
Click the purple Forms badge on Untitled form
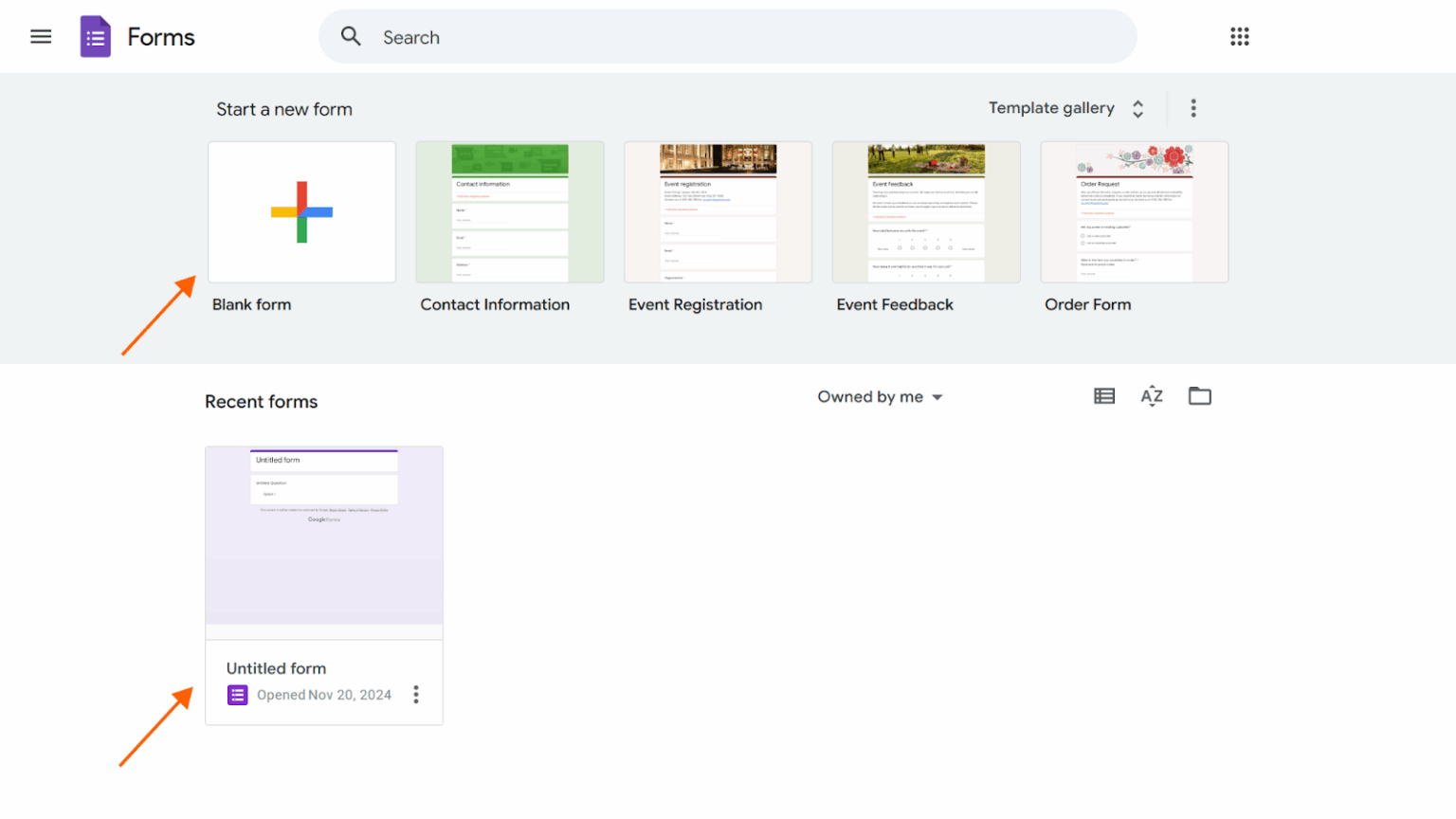[x=236, y=694]
